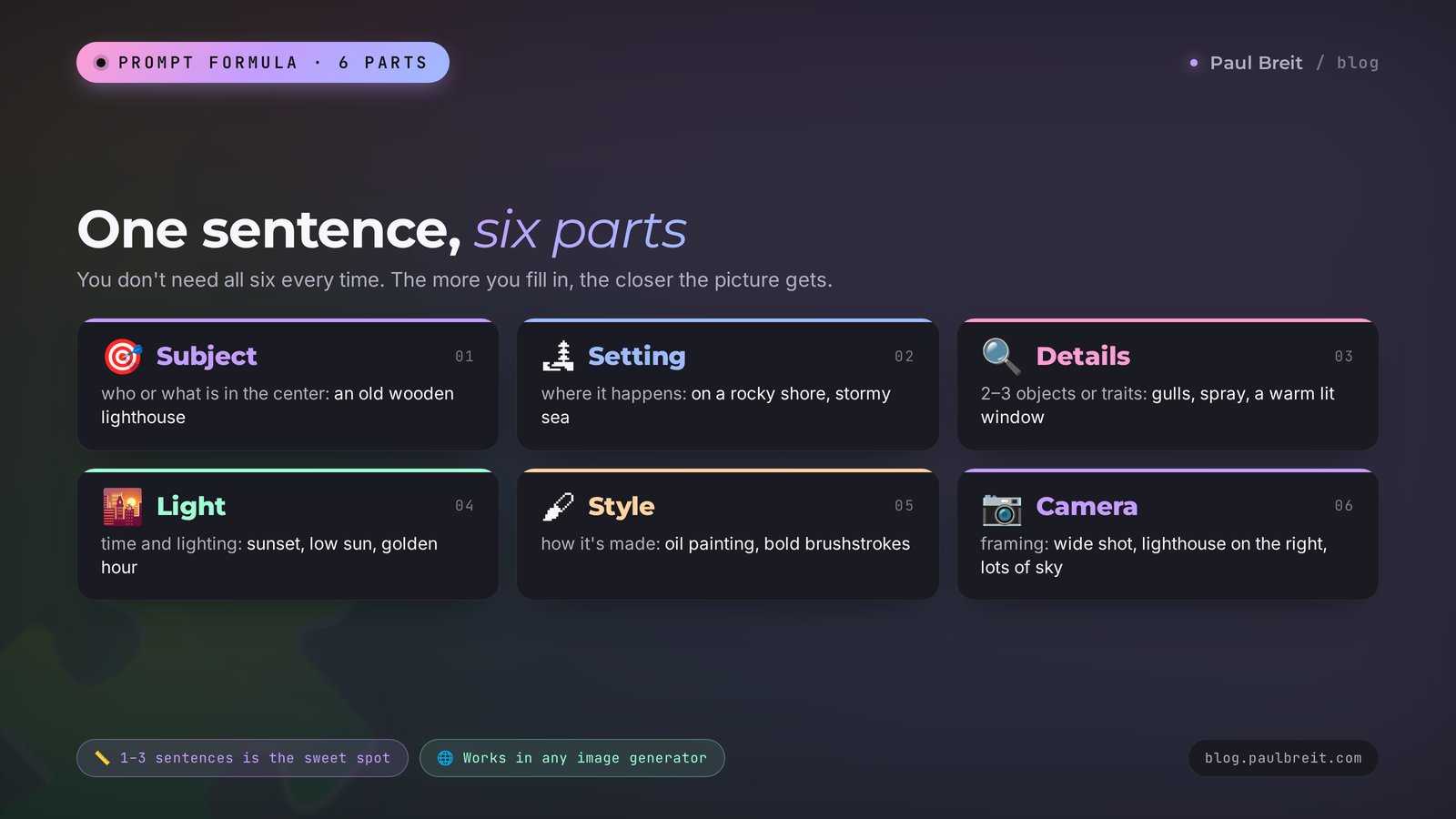Image resolution: width=1456 pixels, height=819 pixels.
Task: Click the 'You don't need all six' subtitle
Action: pyautogui.click(x=454, y=279)
